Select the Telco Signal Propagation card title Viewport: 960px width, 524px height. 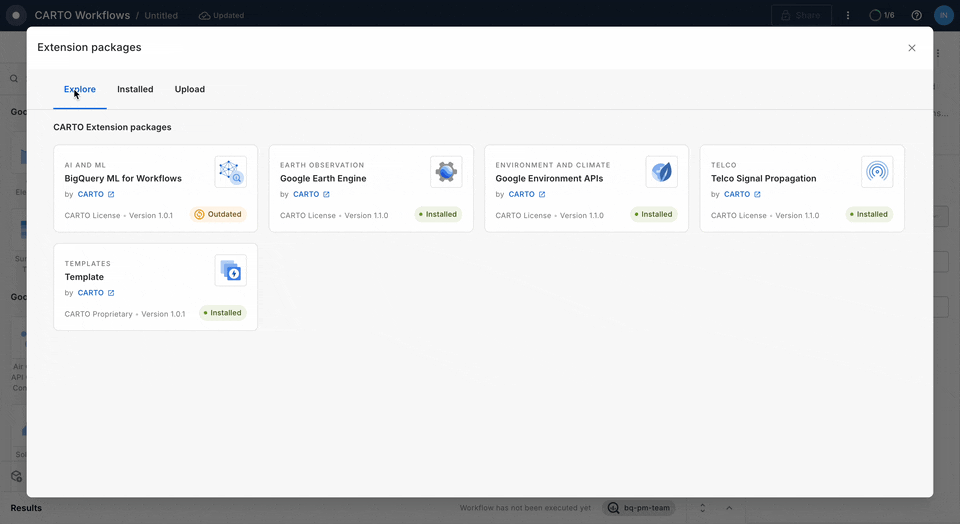coord(763,178)
